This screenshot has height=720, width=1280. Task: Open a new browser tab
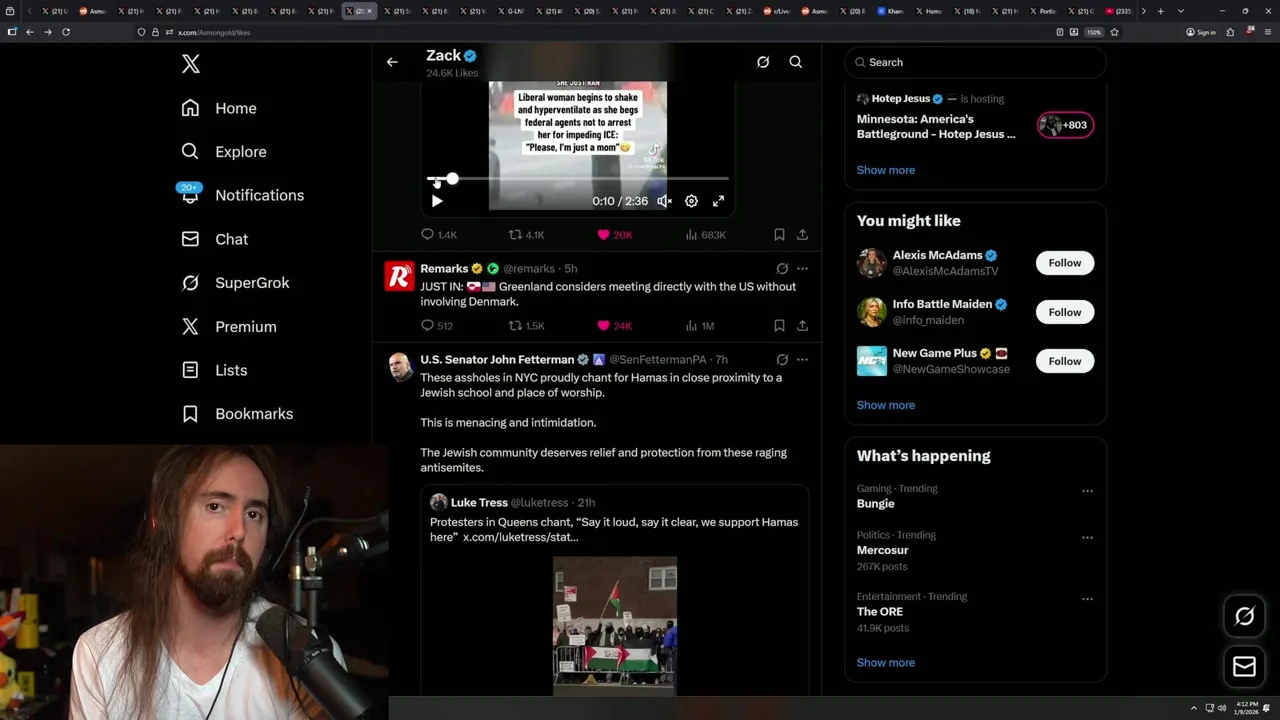click(x=1160, y=11)
